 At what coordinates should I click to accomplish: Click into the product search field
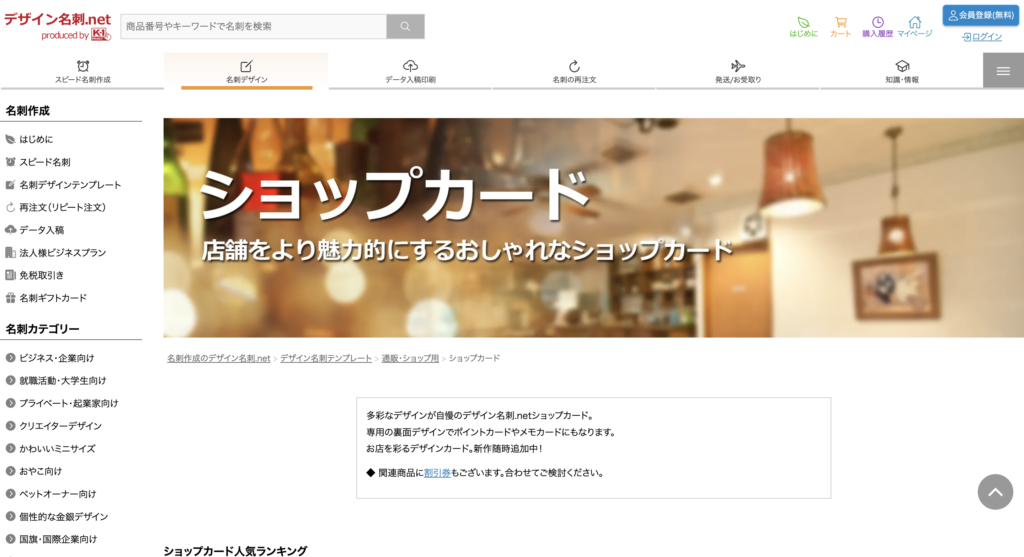[x=253, y=26]
